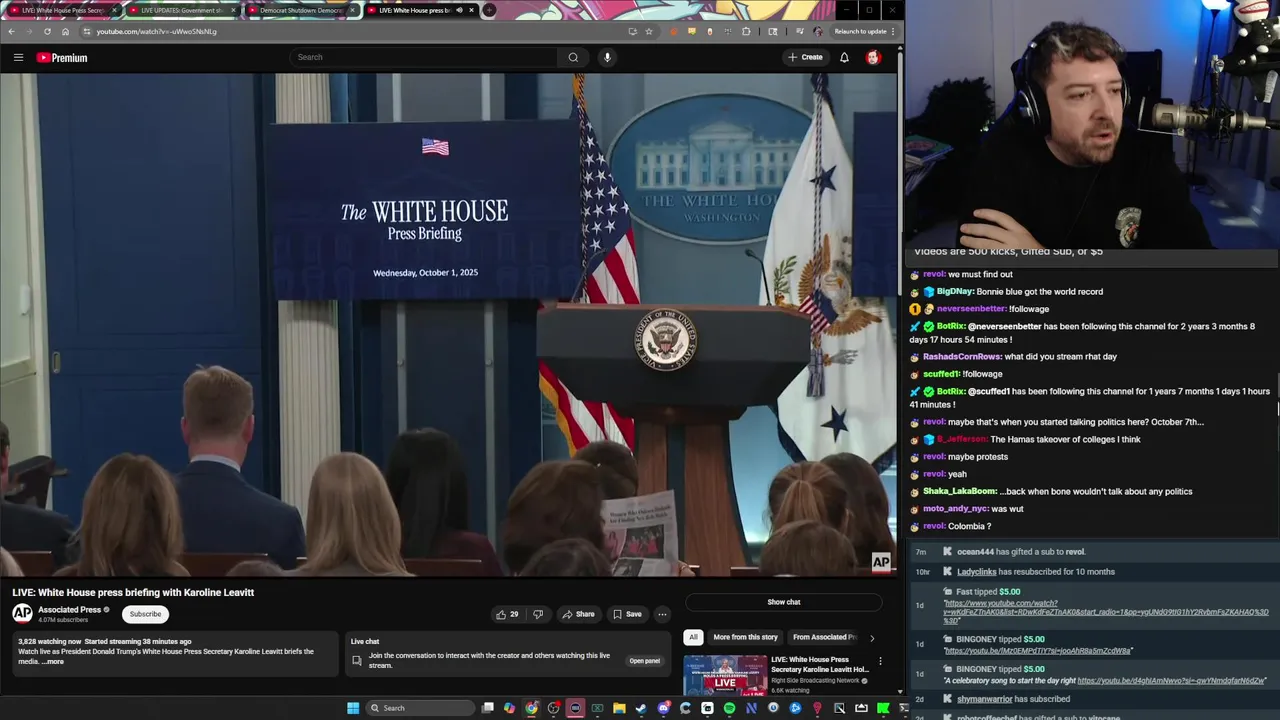Close the LIVE UPDATES: Government tab

pos(233,10)
